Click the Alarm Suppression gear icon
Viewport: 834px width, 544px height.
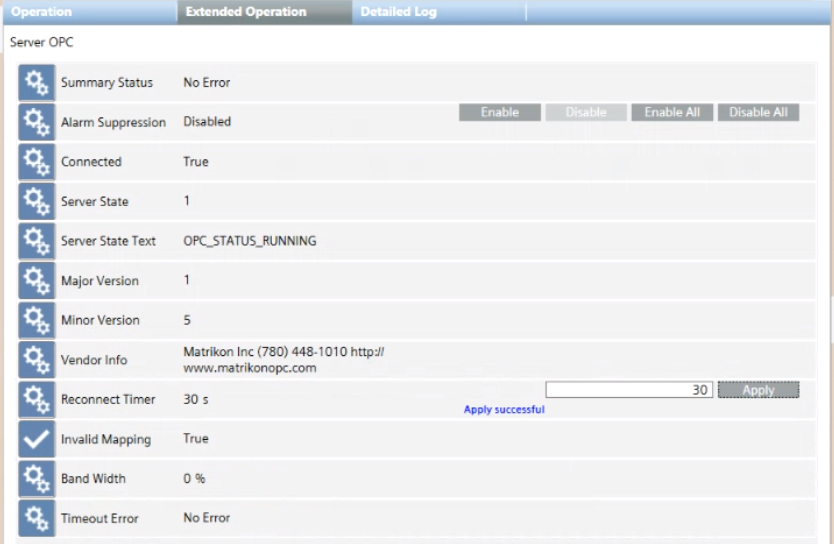tap(37, 122)
